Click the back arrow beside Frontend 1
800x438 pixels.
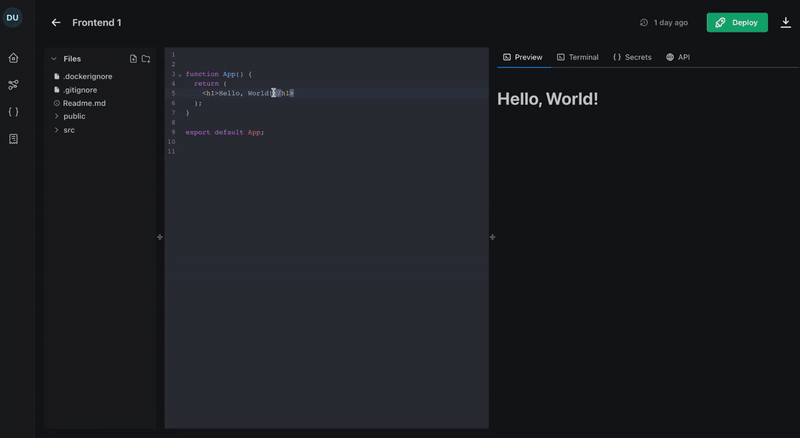tap(56, 23)
